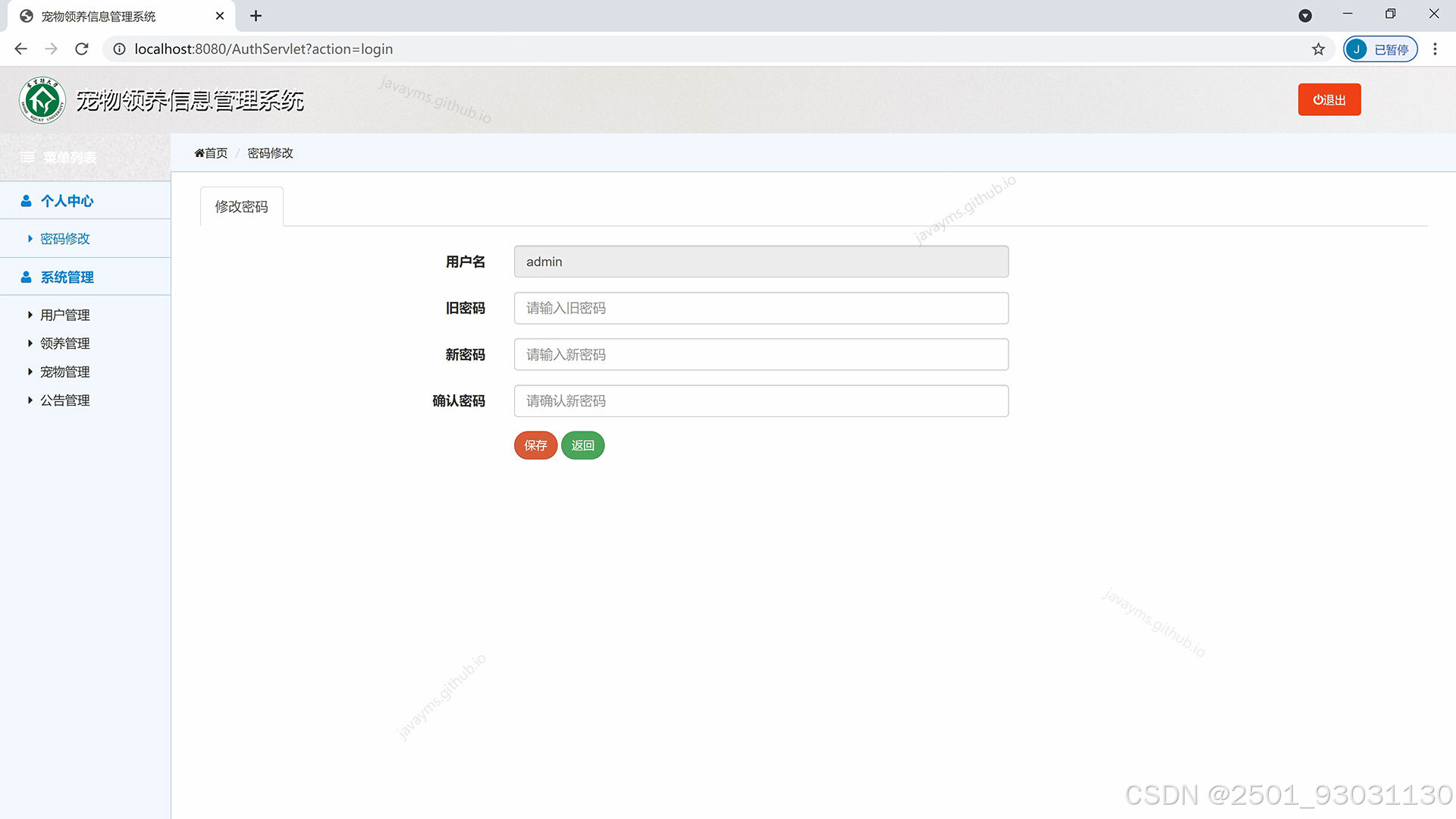
Task: Click the 用户名 field showing admin
Action: pyautogui.click(x=761, y=262)
